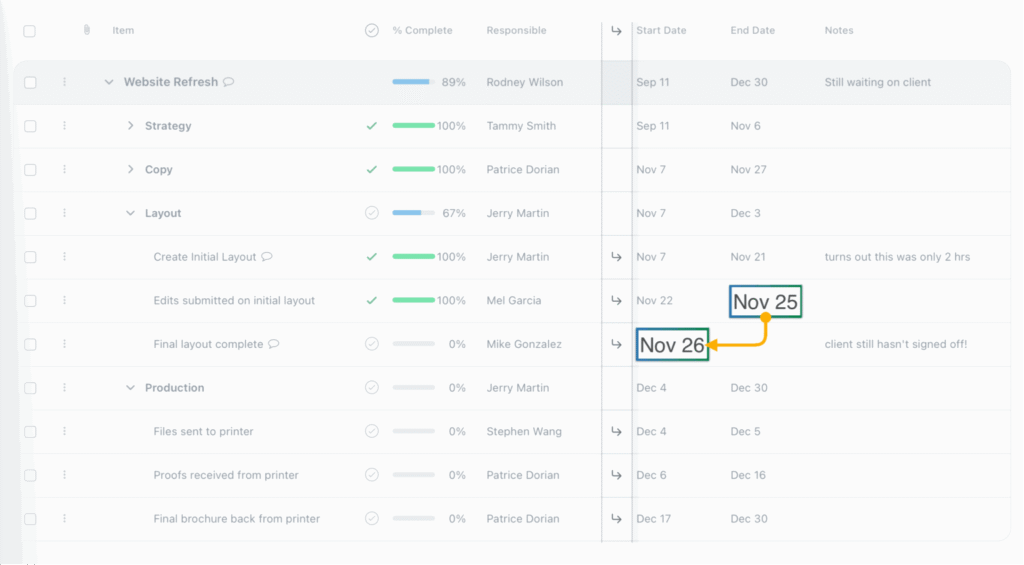Click the 67% progress bar for Layout
The height and width of the screenshot is (565, 1024).
(413, 213)
